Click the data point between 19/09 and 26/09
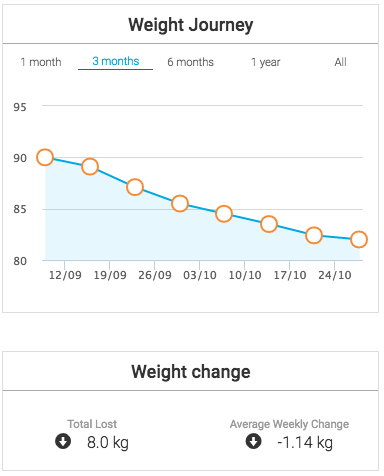This screenshot has height=476, width=384. click(x=135, y=187)
